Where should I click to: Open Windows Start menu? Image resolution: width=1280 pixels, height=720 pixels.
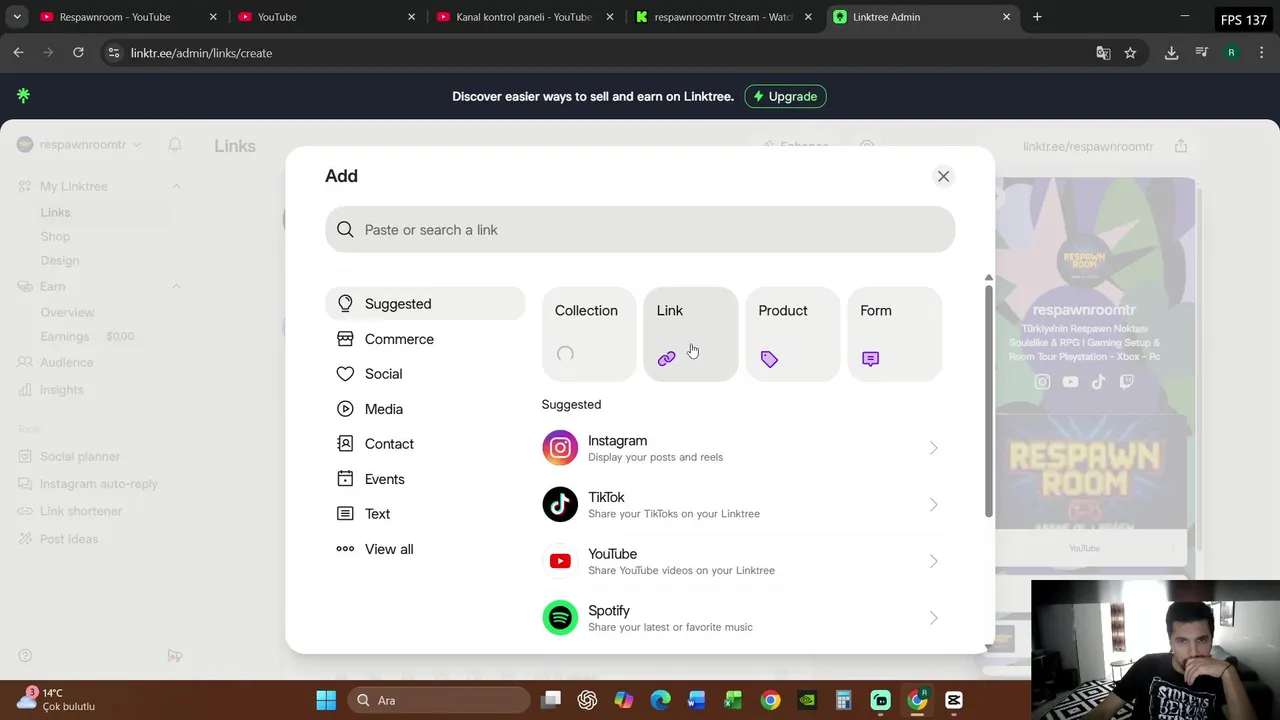[326, 700]
